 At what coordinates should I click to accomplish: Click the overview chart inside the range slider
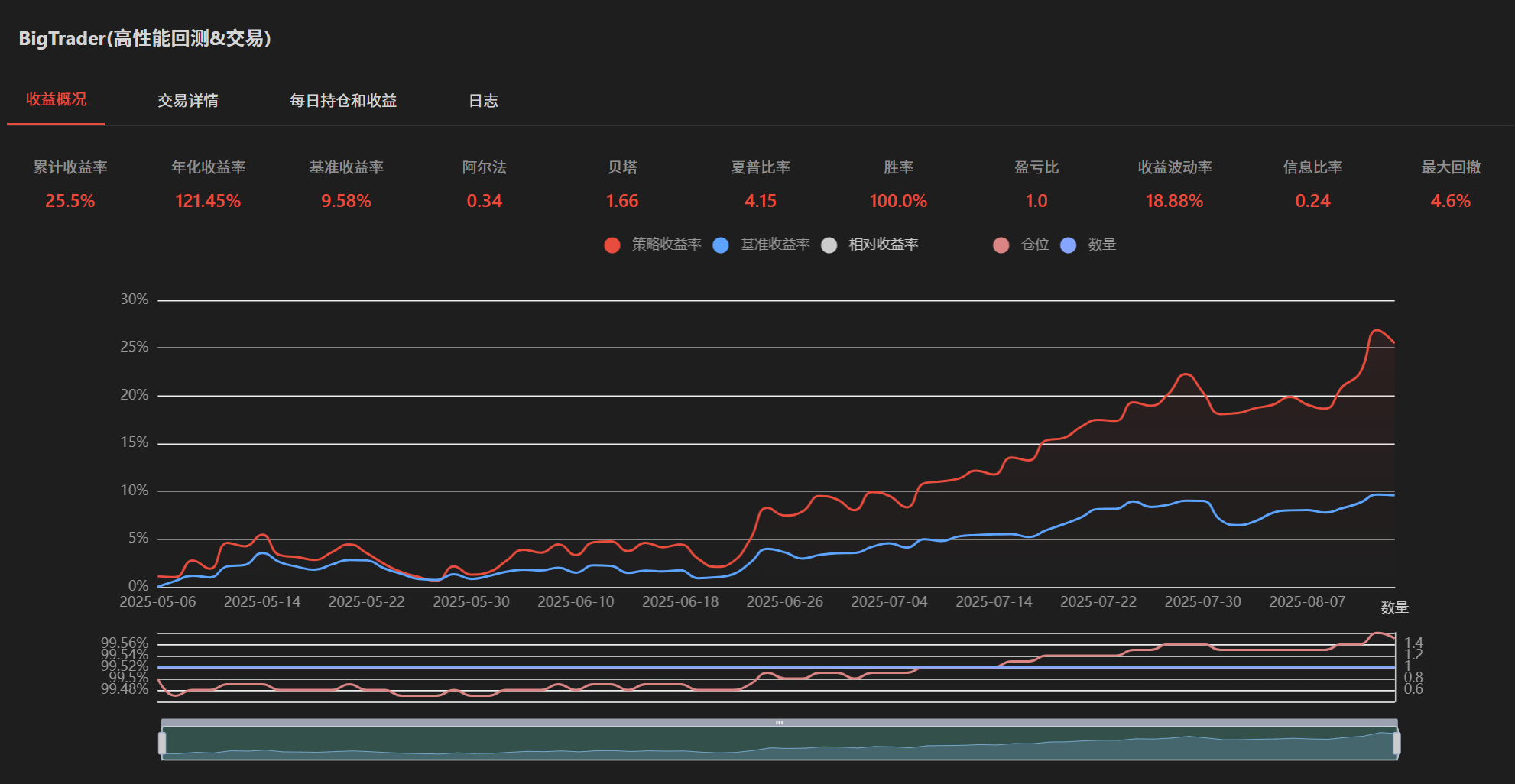[x=779, y=745]
